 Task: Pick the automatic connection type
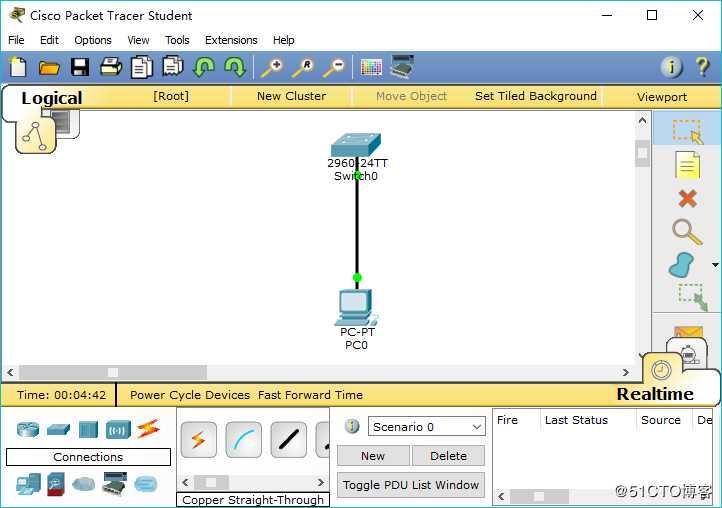point(198,440)
